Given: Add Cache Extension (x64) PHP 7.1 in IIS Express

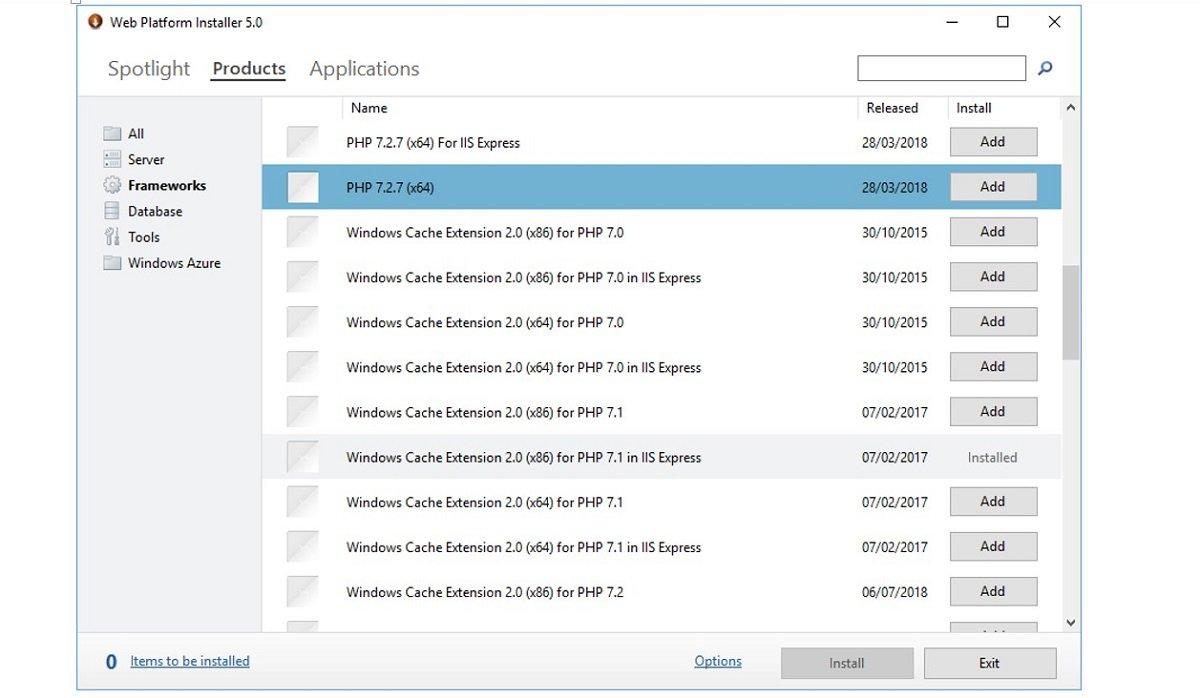Looking at the screenshot, I should [x=993, y=547].
